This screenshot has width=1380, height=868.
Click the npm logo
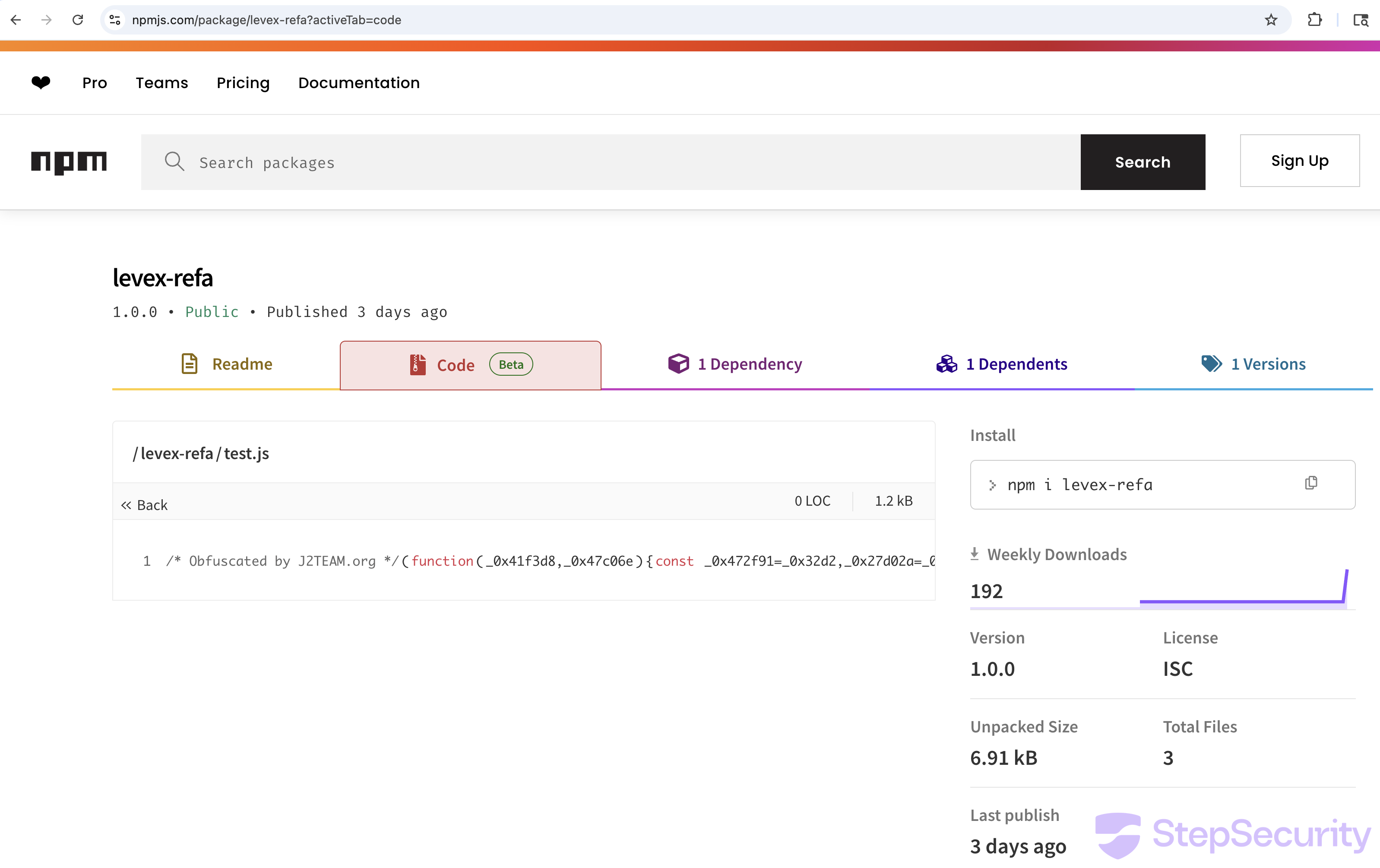69,162
